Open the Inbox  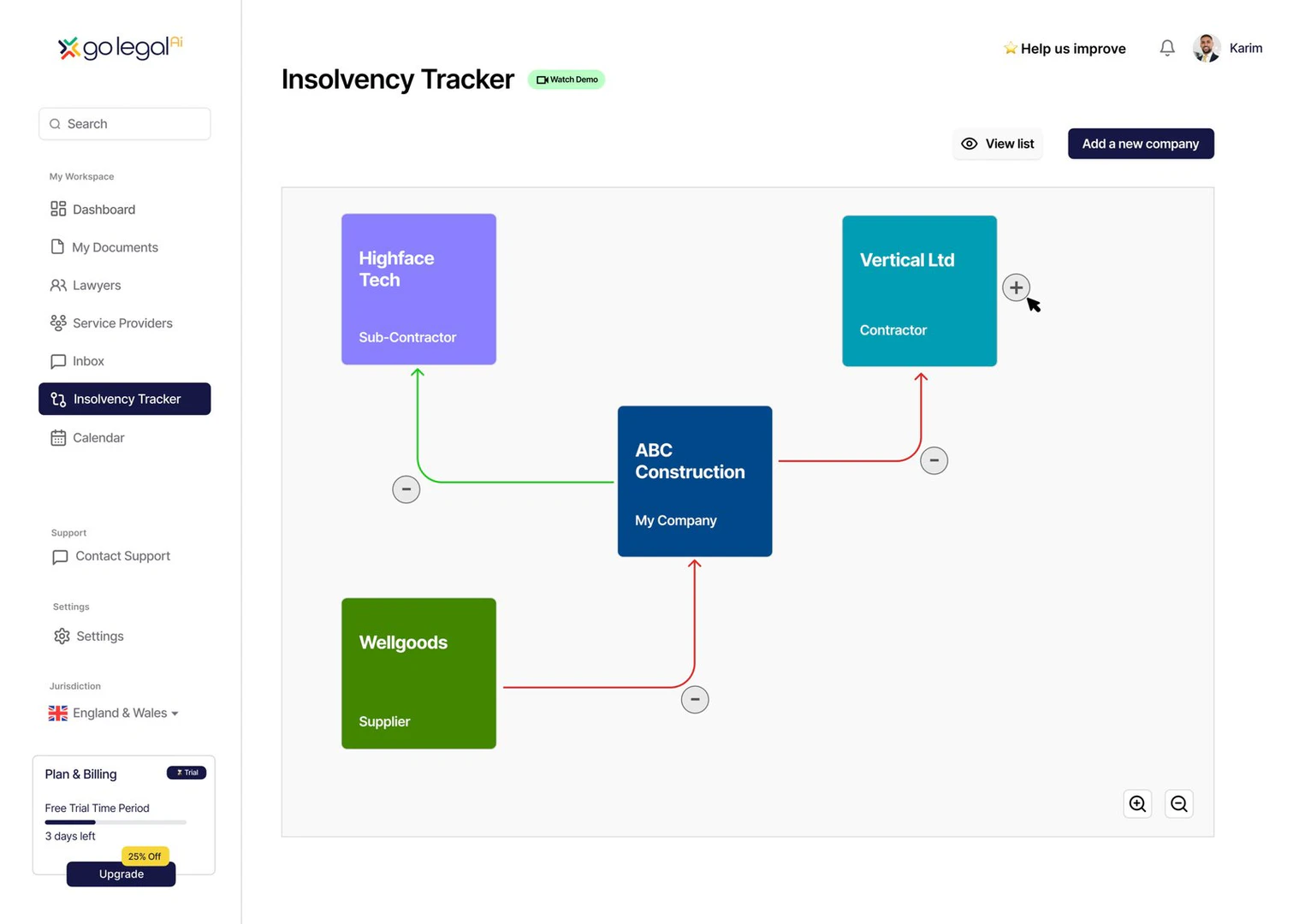88,361
